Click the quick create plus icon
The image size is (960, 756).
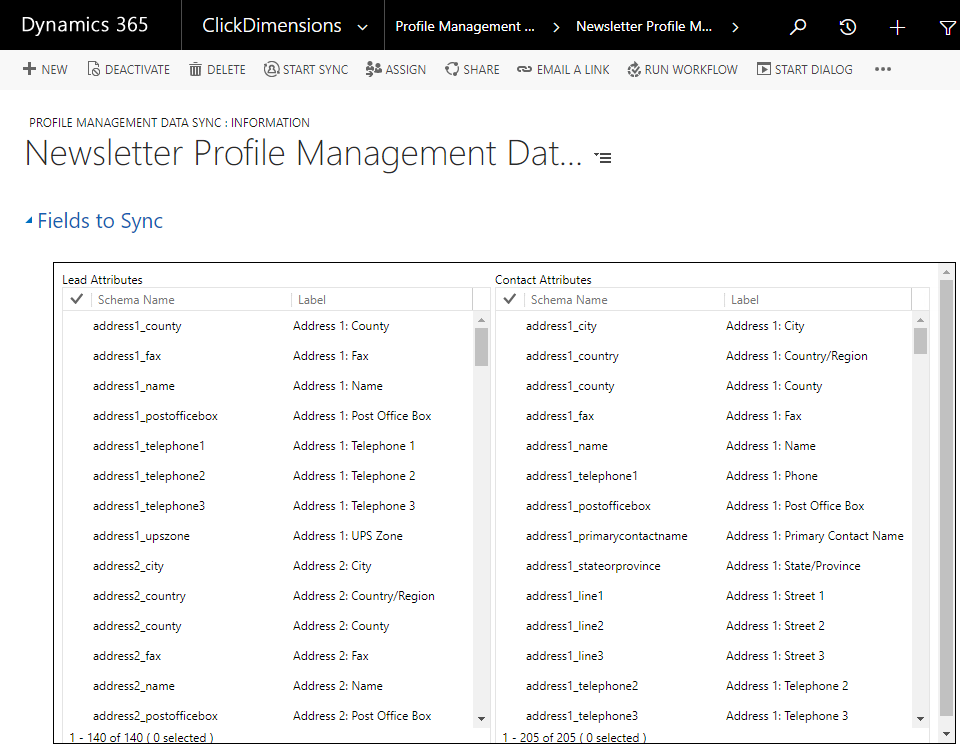pyautogui.click(x=897, y=28)
